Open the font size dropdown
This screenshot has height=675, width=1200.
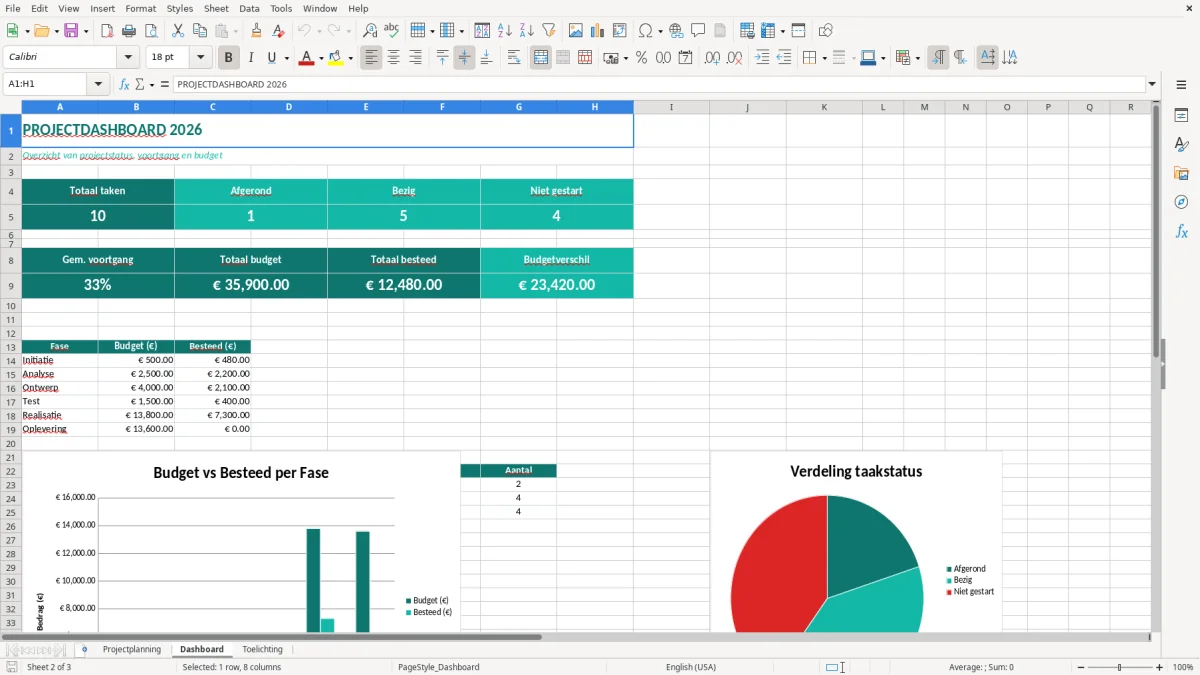[201, 58]
